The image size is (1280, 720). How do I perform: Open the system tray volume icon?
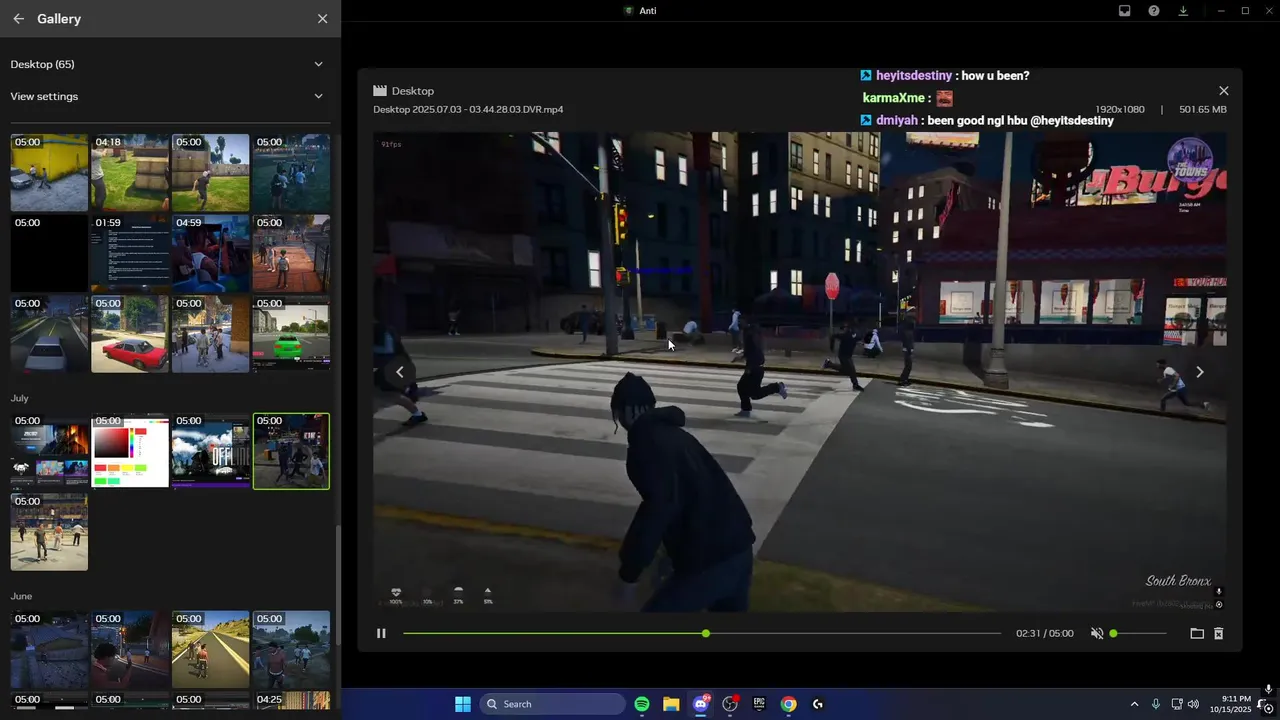1193,704
